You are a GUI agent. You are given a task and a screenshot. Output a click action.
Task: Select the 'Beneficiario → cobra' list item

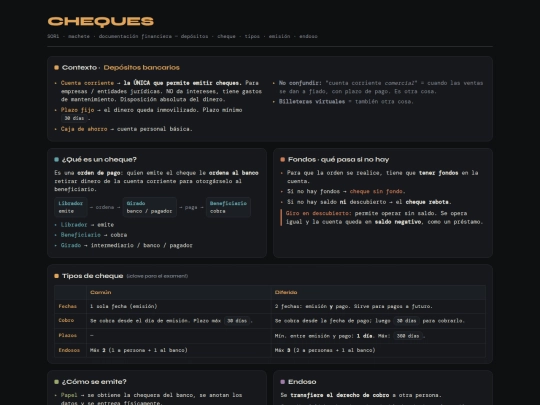(x=94, y=235)
